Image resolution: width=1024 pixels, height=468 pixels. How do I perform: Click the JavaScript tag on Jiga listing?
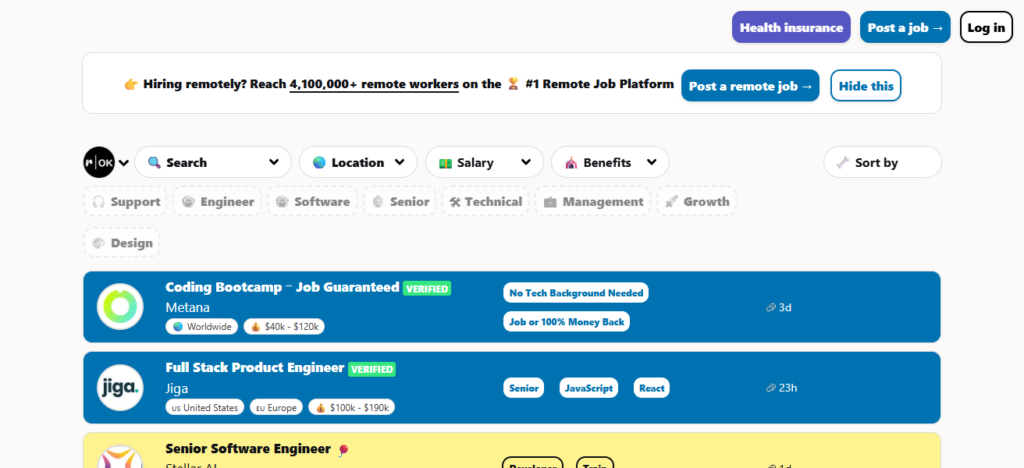pos(588,388)
